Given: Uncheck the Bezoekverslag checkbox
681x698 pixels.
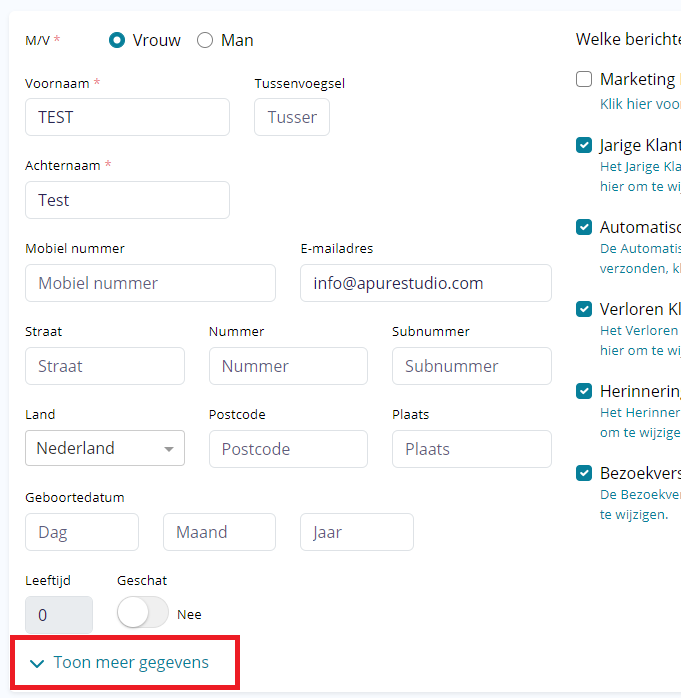Looking at the screenshot, I should (x=584, y=473).
